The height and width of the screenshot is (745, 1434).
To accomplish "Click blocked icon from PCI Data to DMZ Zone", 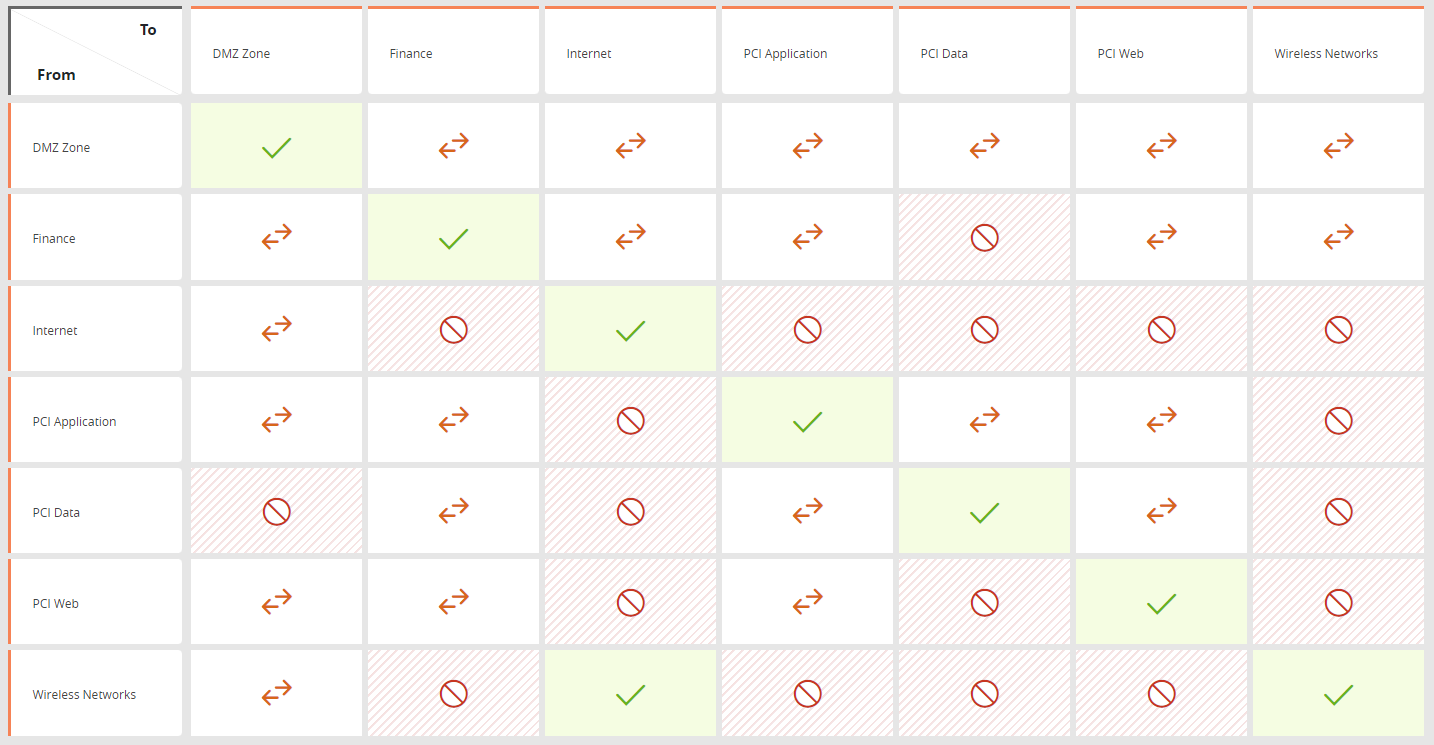I will pyautogui.click(x=276, y=512).
